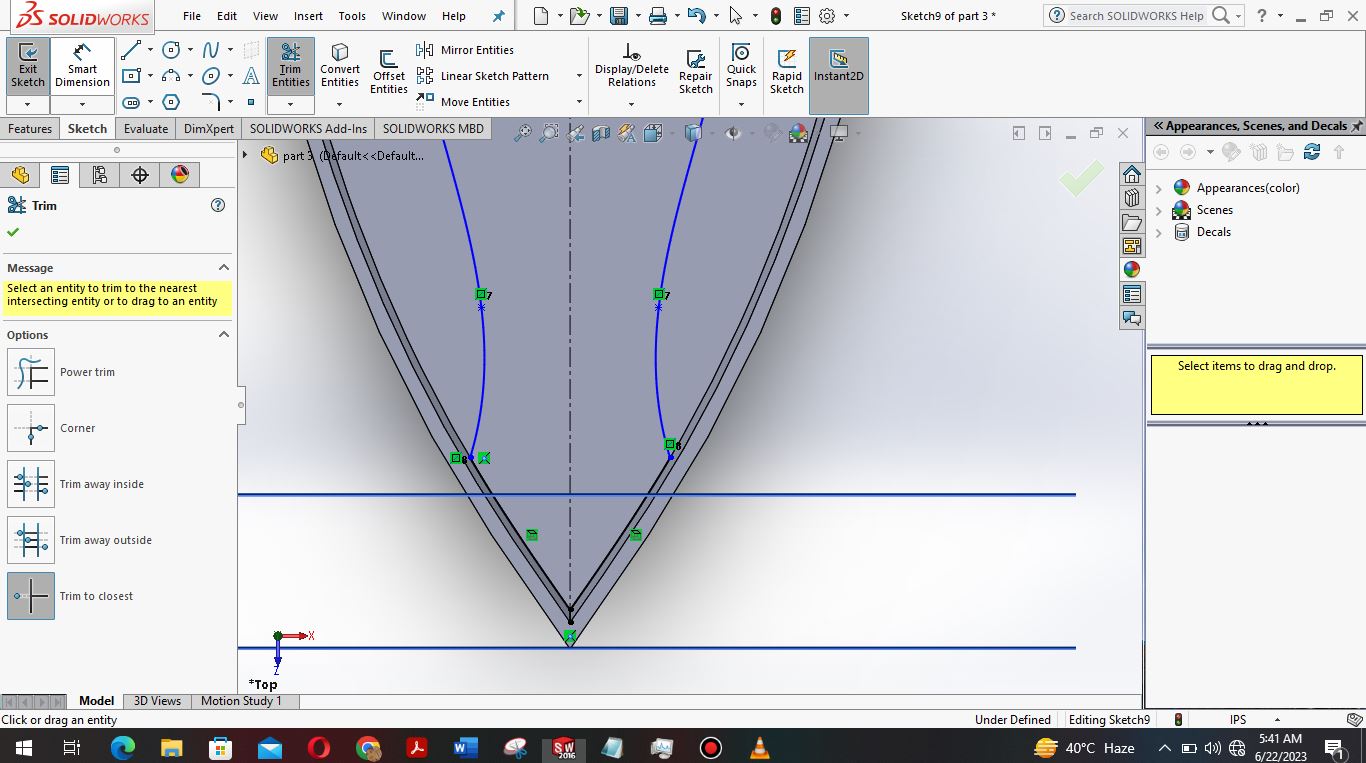The height and width of the screenshot is (763, 1366).
Task: Pick the Ellipse sketch tool
Action: (x=211, y=76)
